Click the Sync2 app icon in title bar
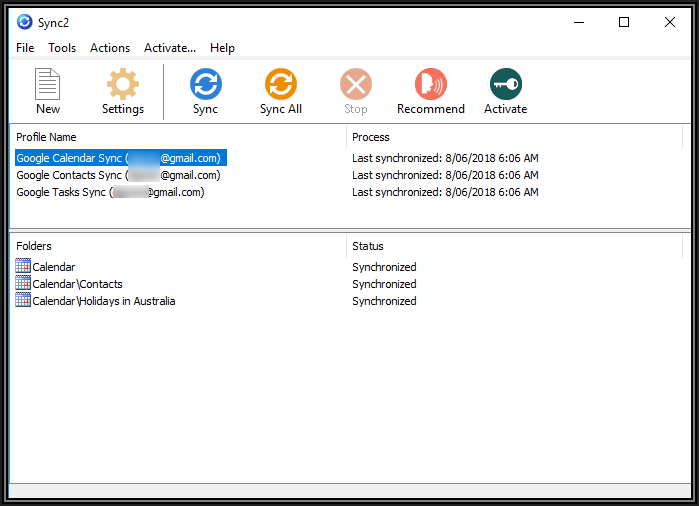Image resolution: width=699 pixels, height=506 pixels. (25, 22)
